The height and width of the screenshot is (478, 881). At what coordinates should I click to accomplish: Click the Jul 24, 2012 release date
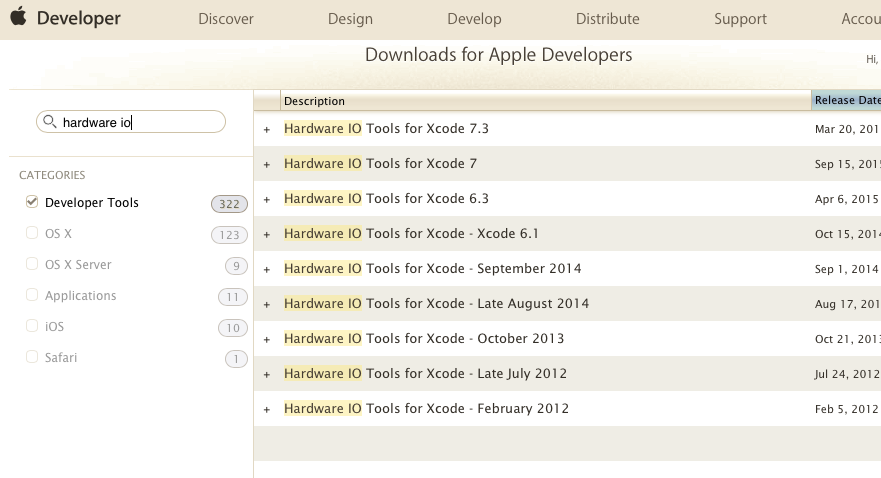click(x=847, y=374)
